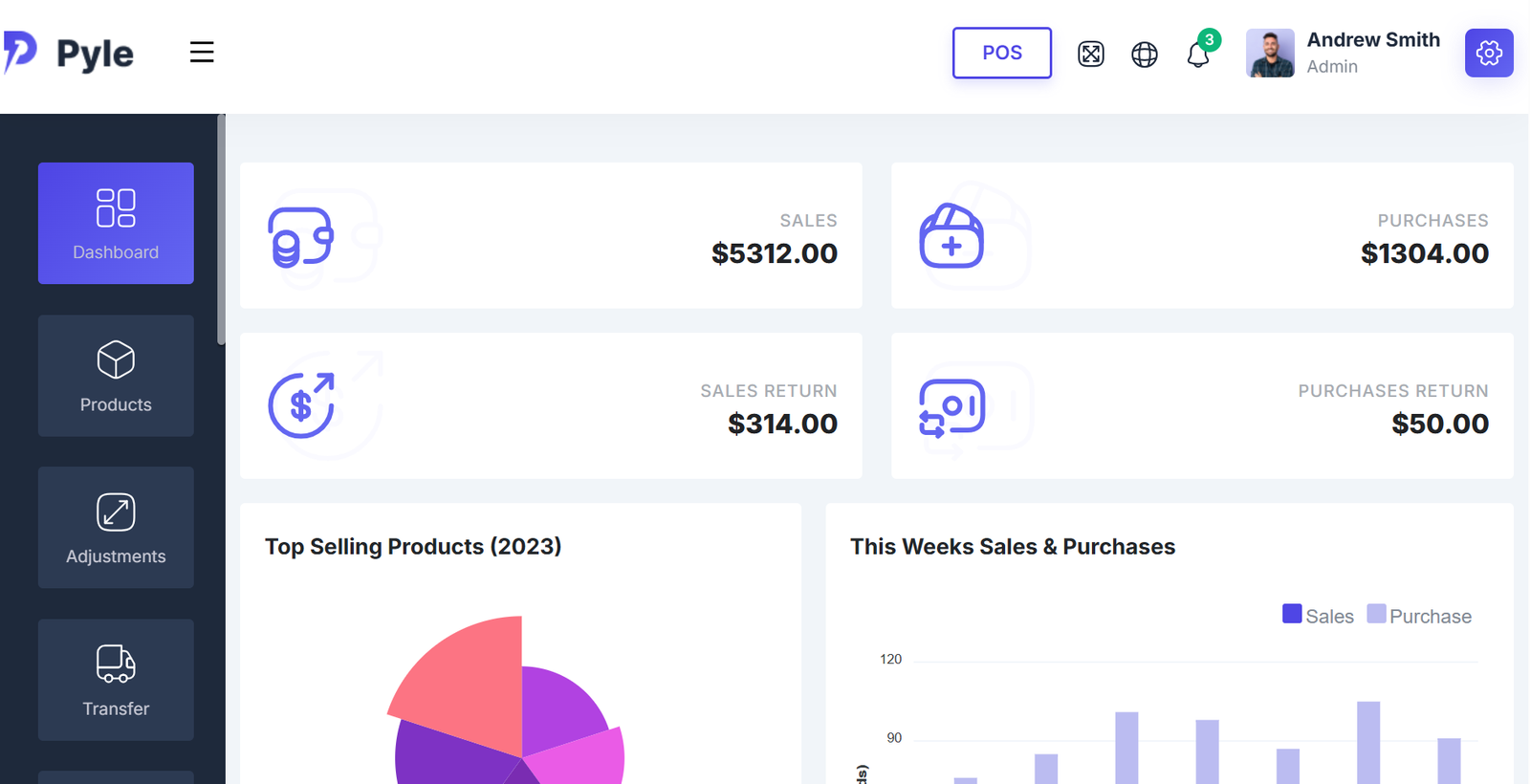The width and height of the screenshot is (1530, 784).
Task: Open the Products sidebar menu
Action: (x=116, y=376)
